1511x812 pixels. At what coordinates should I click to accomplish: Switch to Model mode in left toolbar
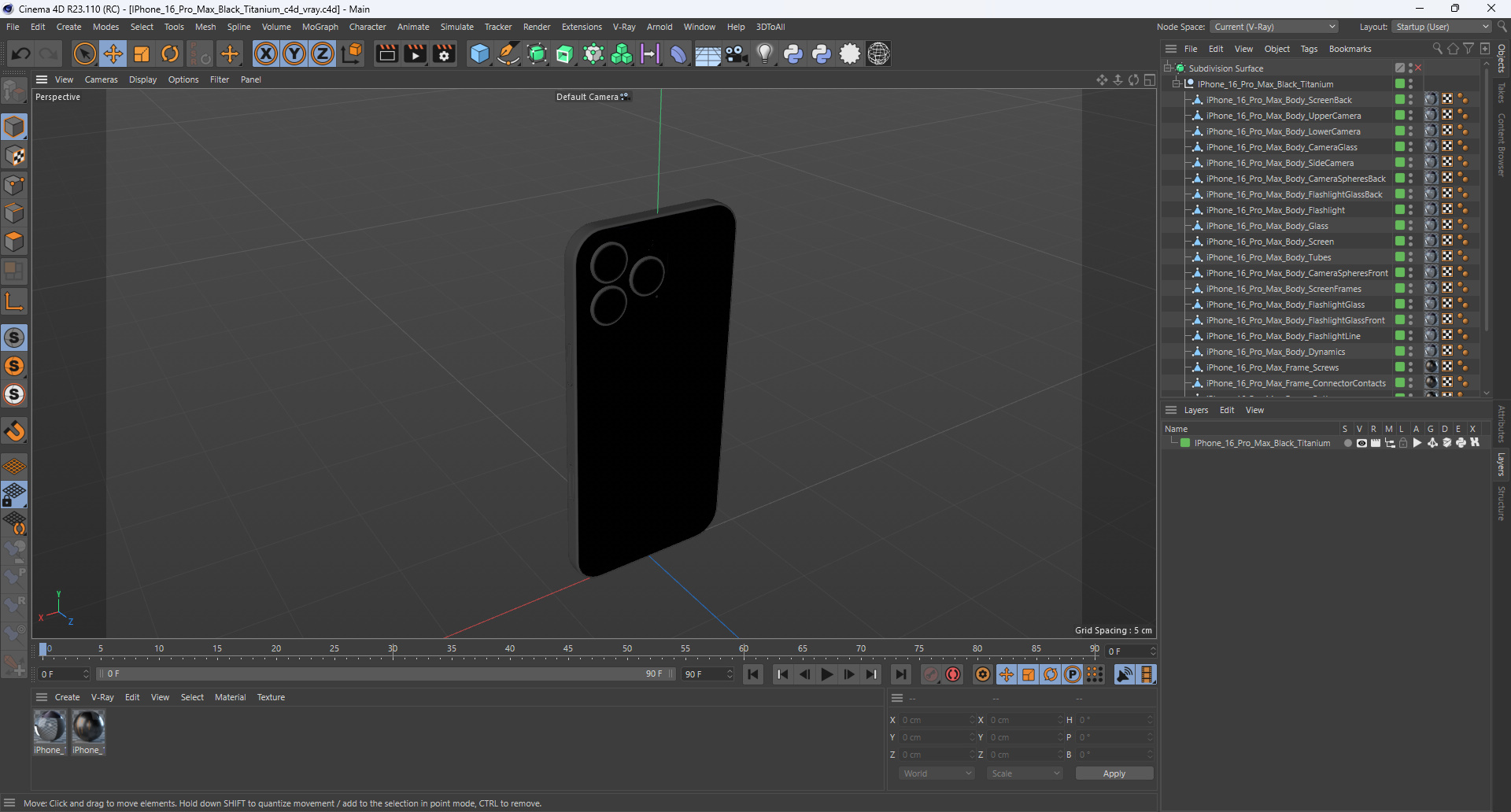14,127
